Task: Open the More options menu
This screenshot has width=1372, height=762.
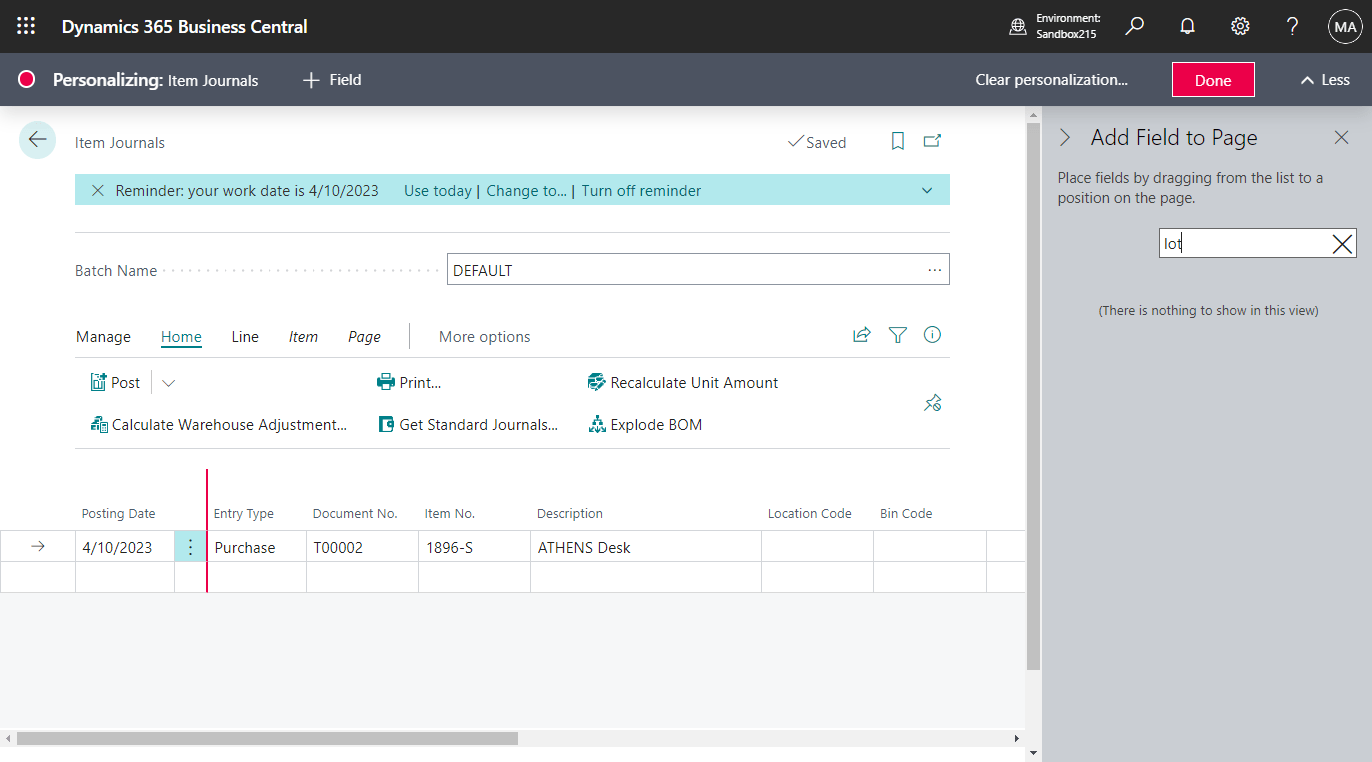Action: [x=484, y=336]
